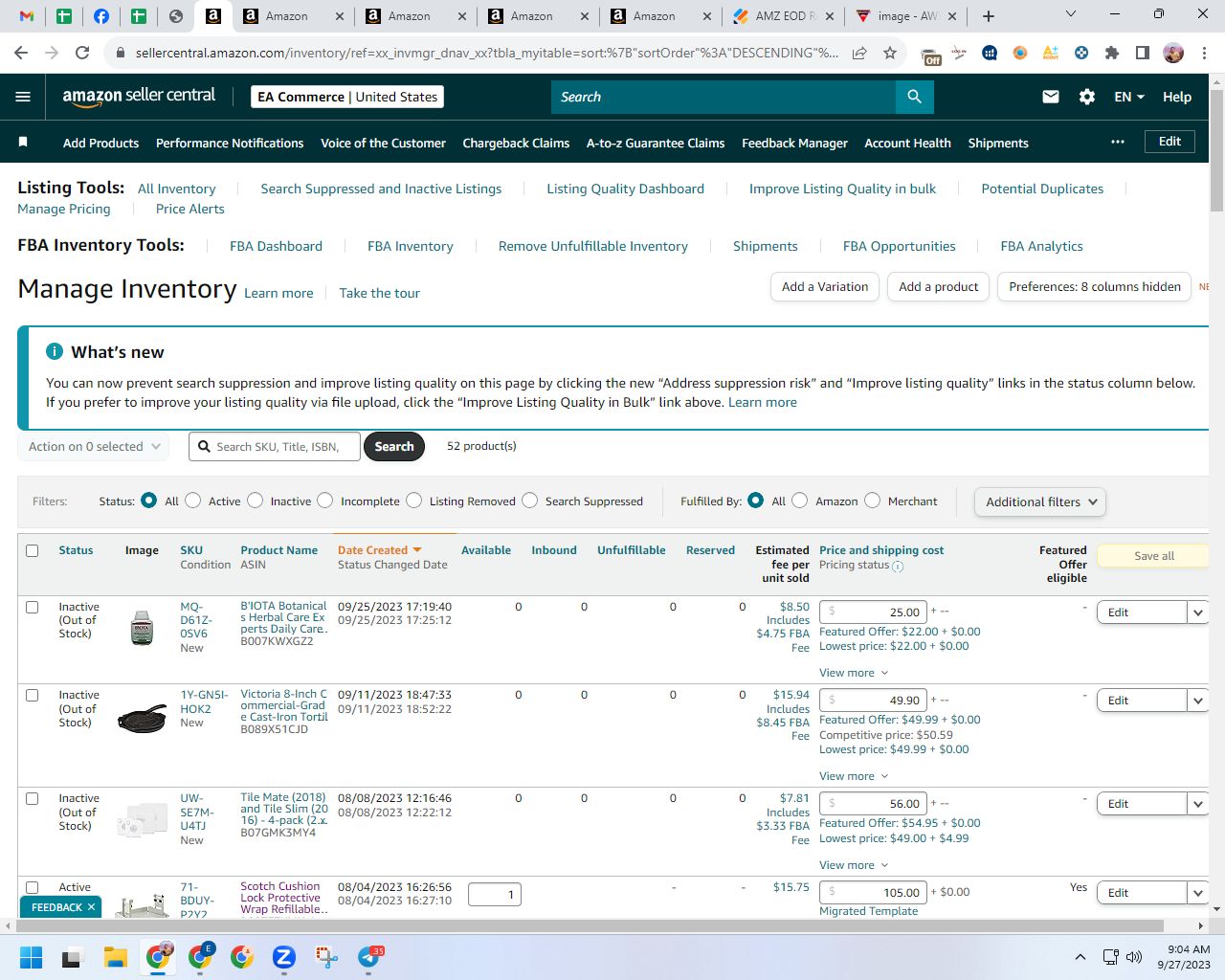The width and height of the screenshot is (1225, 980).
Task: Expand Edit dropdown arrow for Victoria row
Action: 1198,701
